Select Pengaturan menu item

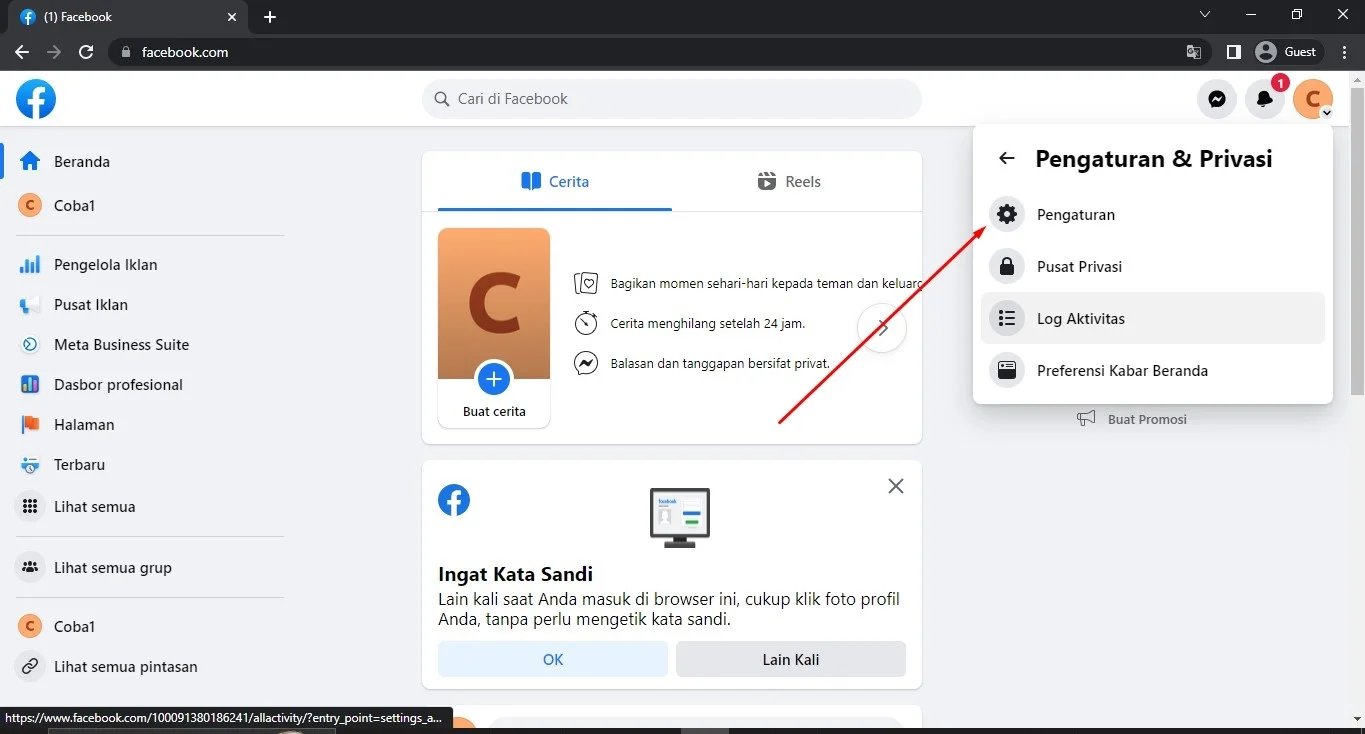point(1153,214)
